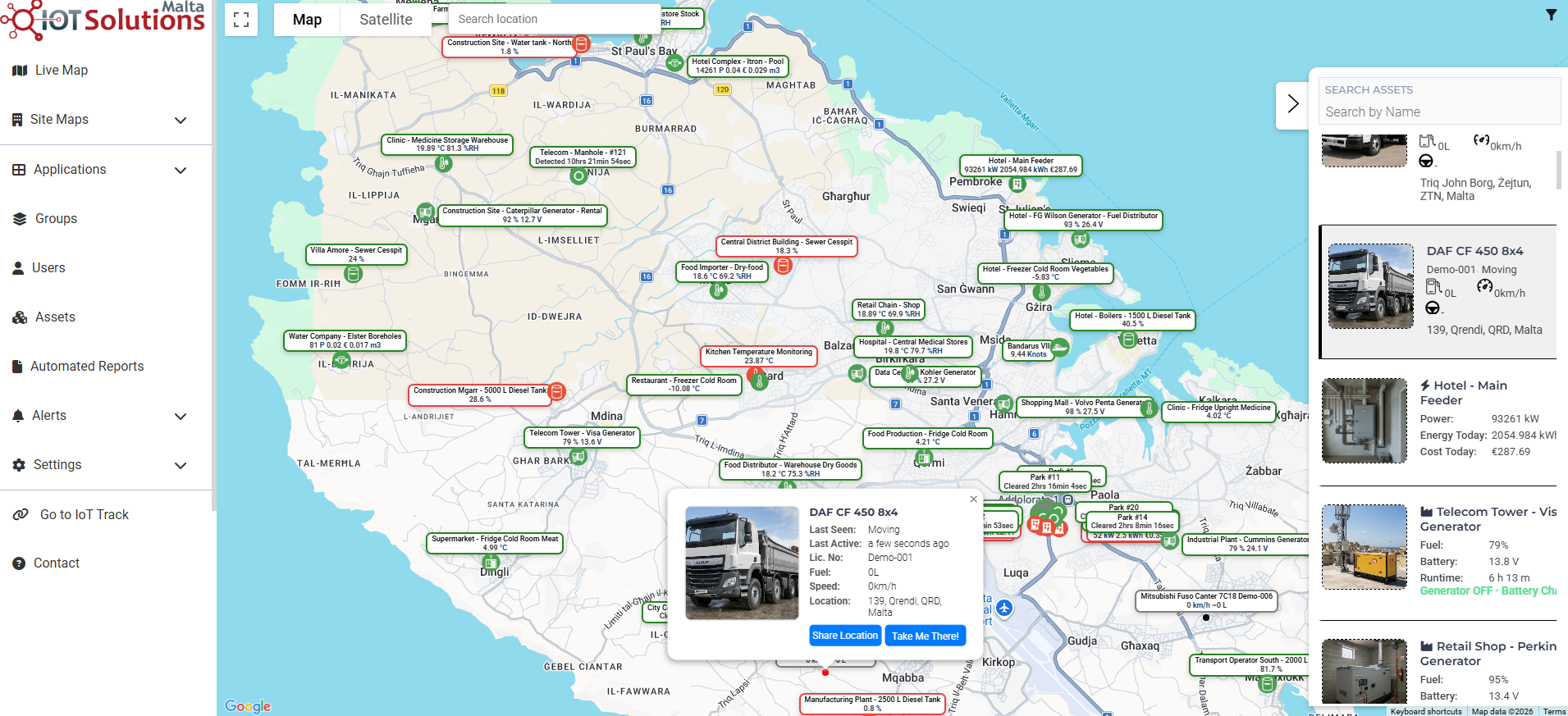
Task: Click the Site Maps building icon
Action: (x=17, y=120)
